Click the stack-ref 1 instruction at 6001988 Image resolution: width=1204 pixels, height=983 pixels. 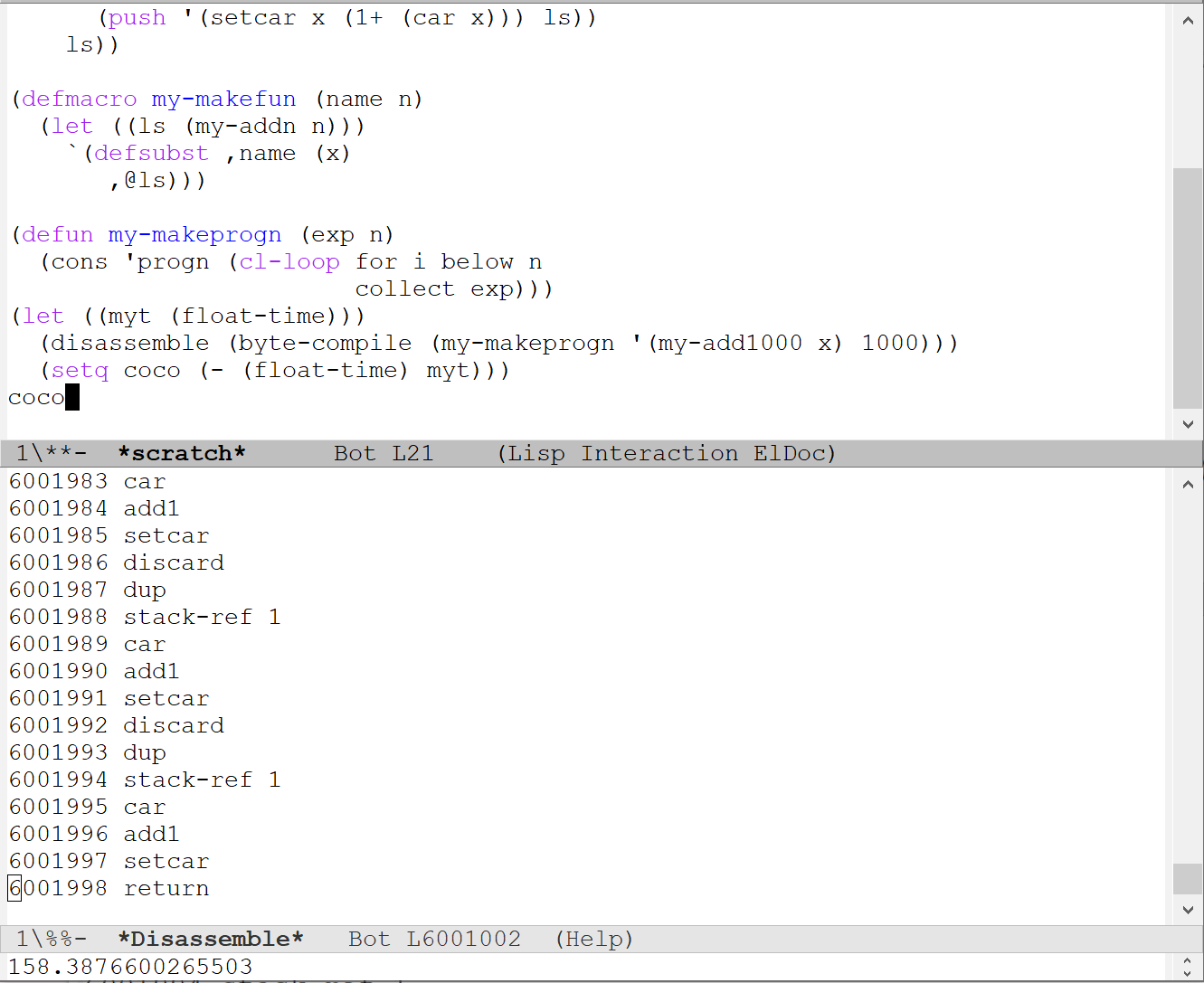point(202,617)
